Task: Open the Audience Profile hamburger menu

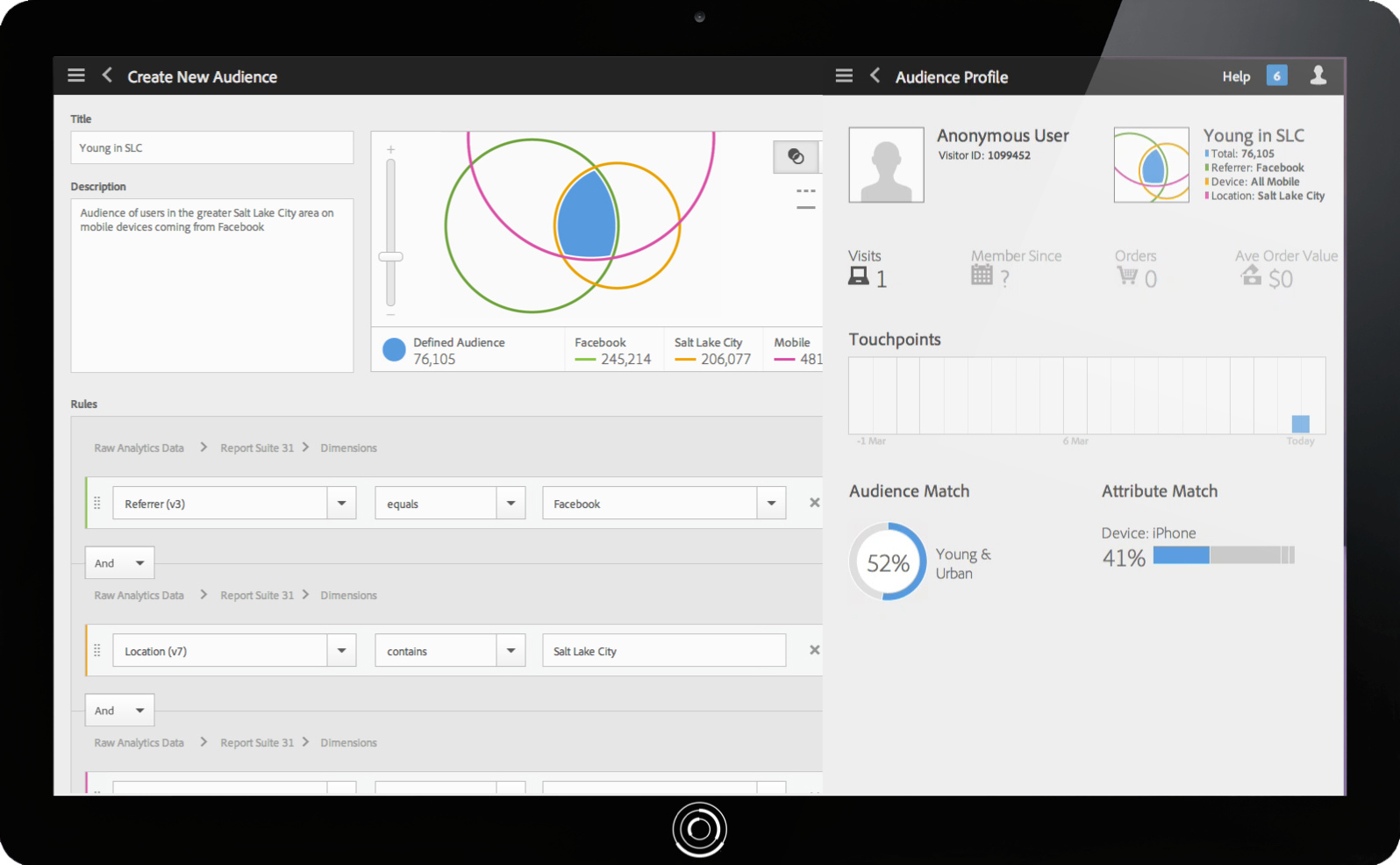Action: pyautogui.click(x=844, y=75)
